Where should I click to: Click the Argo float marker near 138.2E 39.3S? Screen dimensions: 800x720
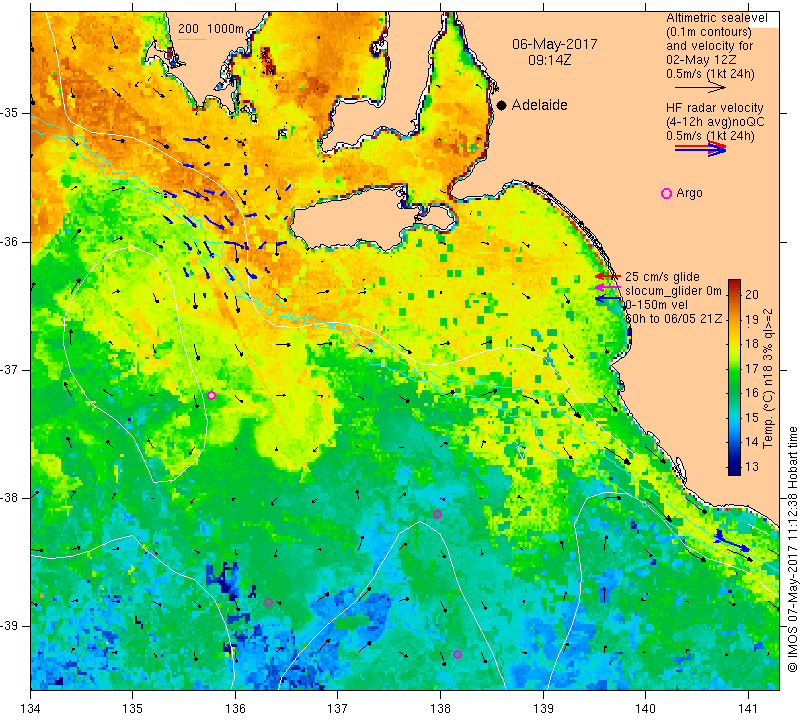[457, 654]
